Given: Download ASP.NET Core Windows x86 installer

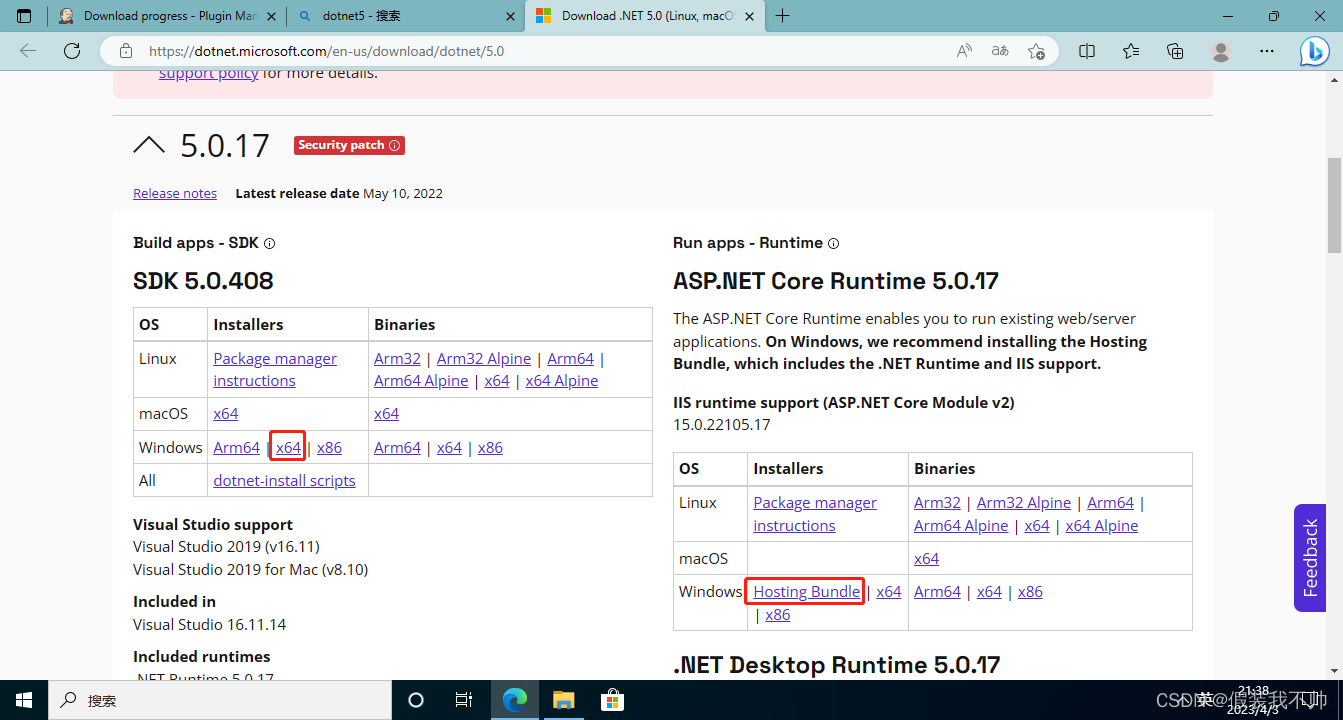Looking at the screenshot, I should tap(777, 614).
